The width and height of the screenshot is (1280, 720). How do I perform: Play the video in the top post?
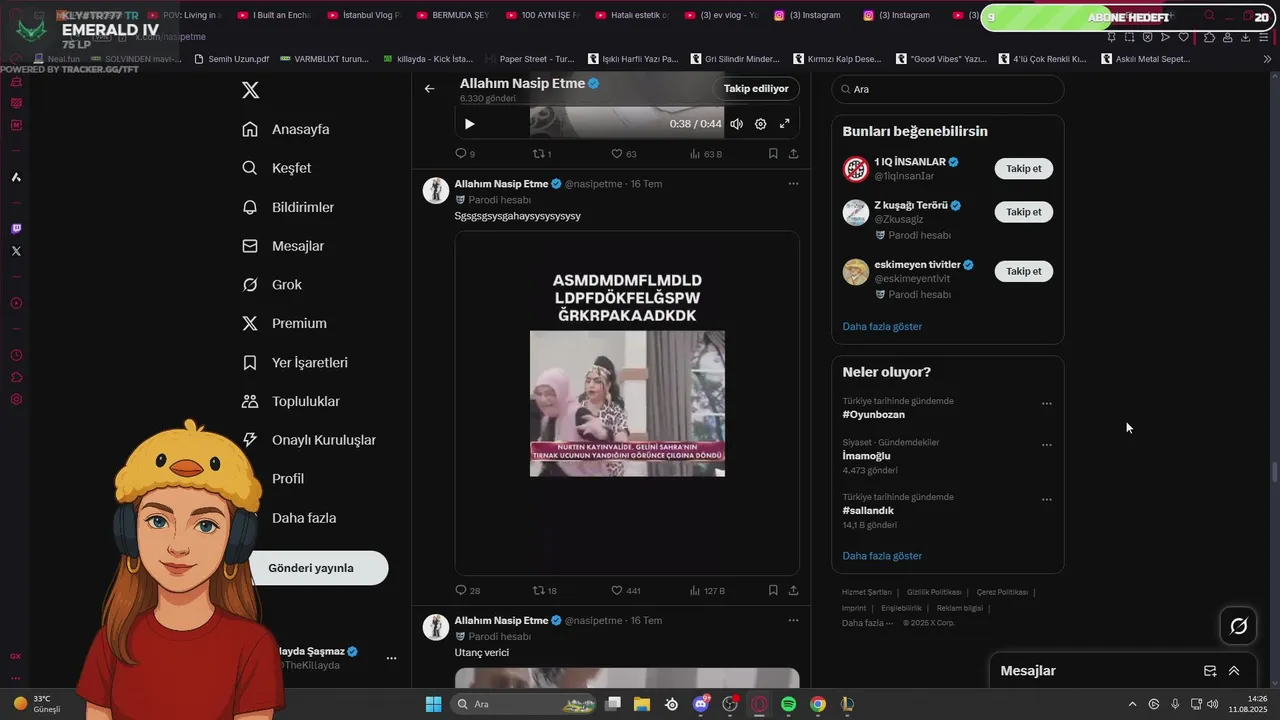tap(469, 124)
